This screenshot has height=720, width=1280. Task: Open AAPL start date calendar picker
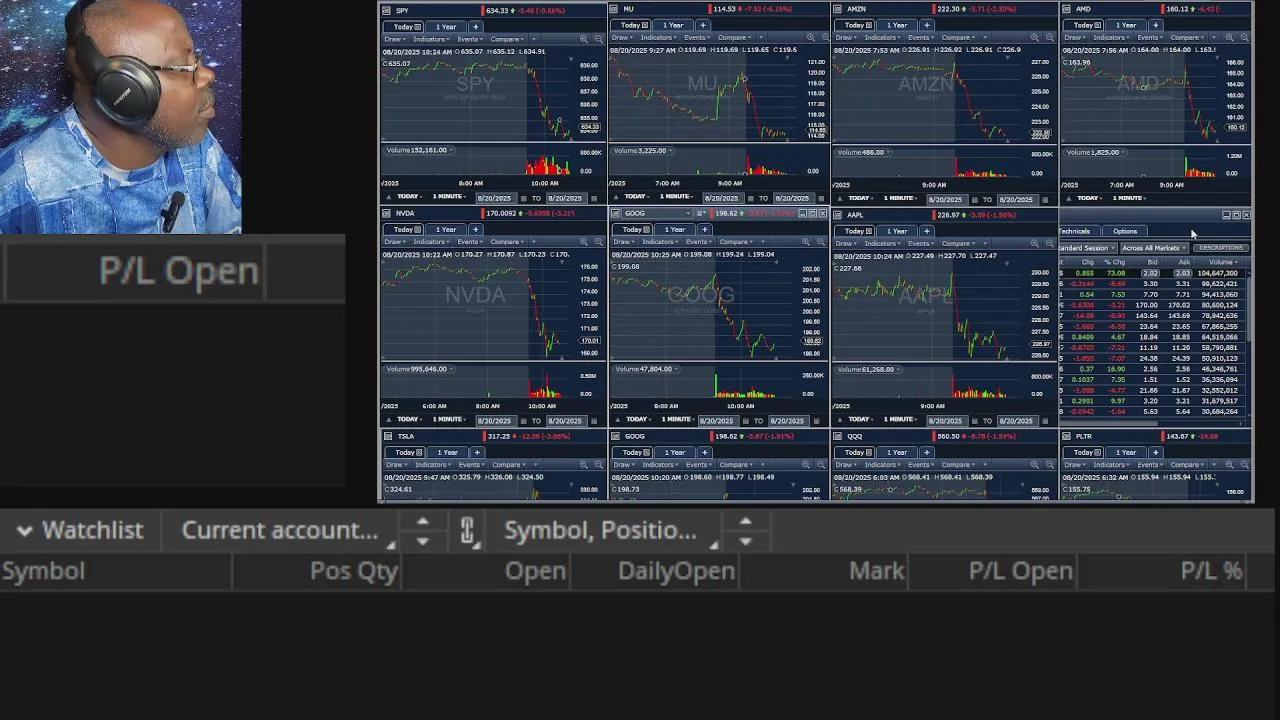tap(976, 420)
